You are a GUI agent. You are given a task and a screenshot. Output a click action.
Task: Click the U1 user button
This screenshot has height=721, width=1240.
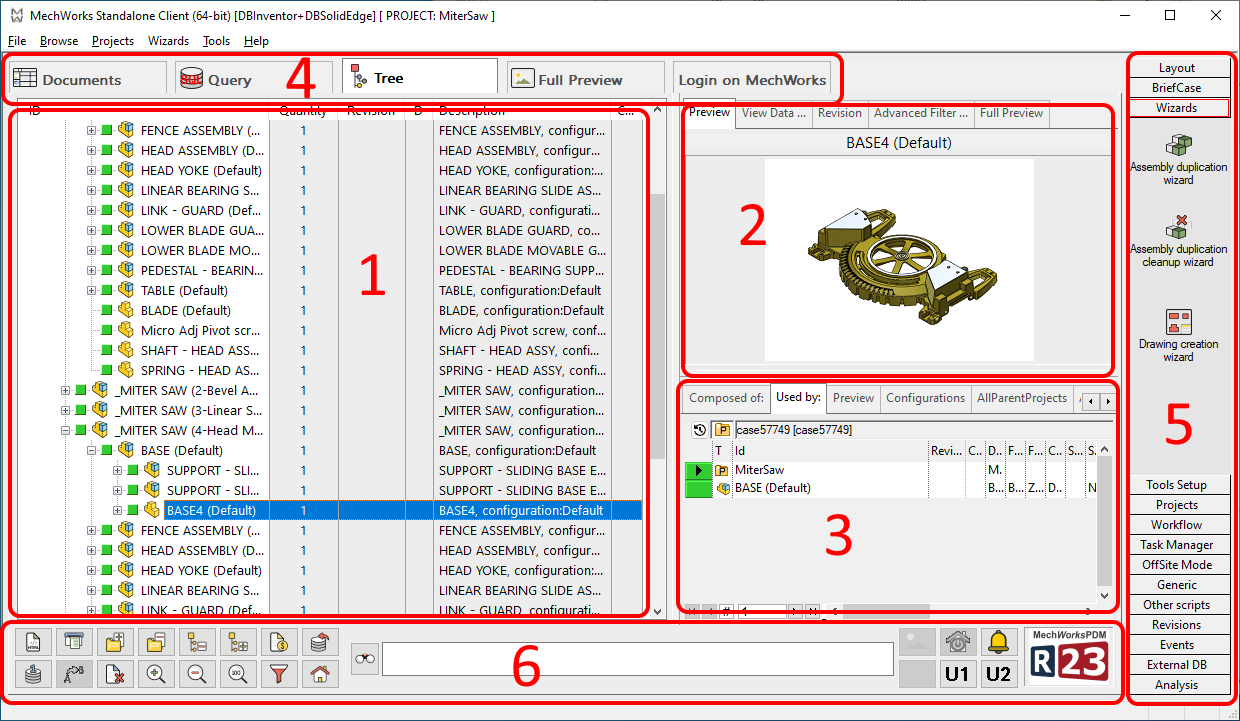(x=958, y=674)
